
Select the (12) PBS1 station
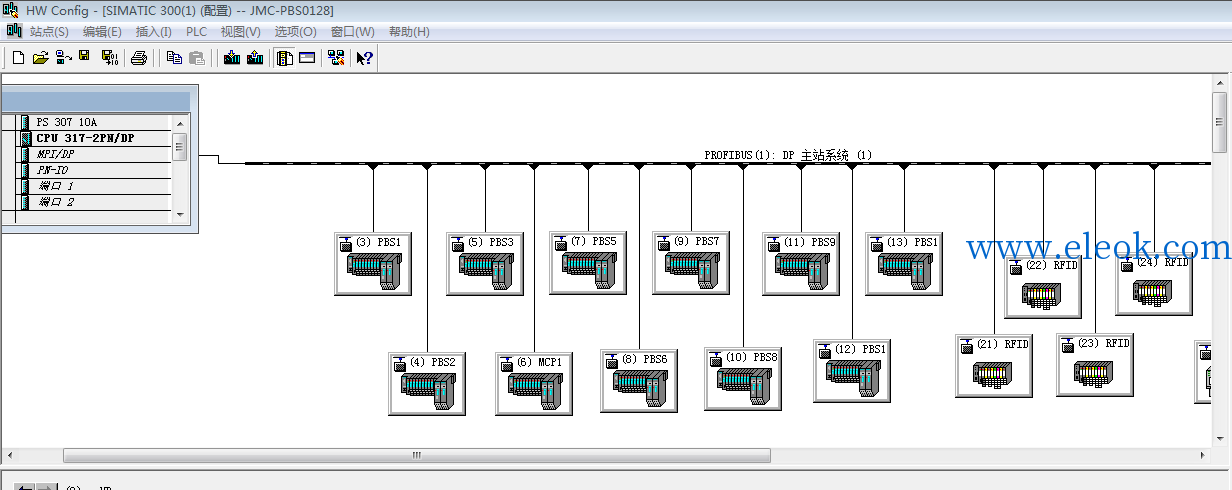coord(852,371)
